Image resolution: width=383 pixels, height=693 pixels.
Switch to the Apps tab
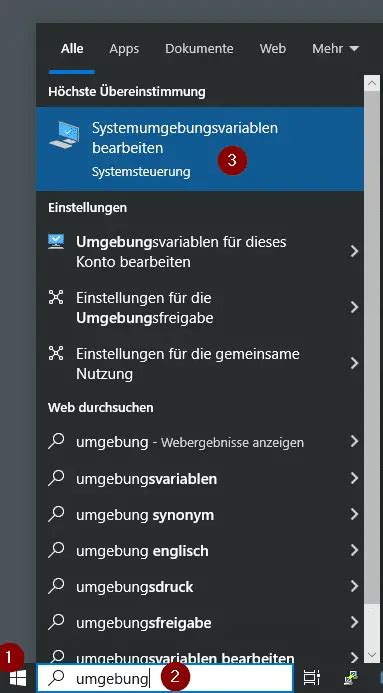coord(124,49)
